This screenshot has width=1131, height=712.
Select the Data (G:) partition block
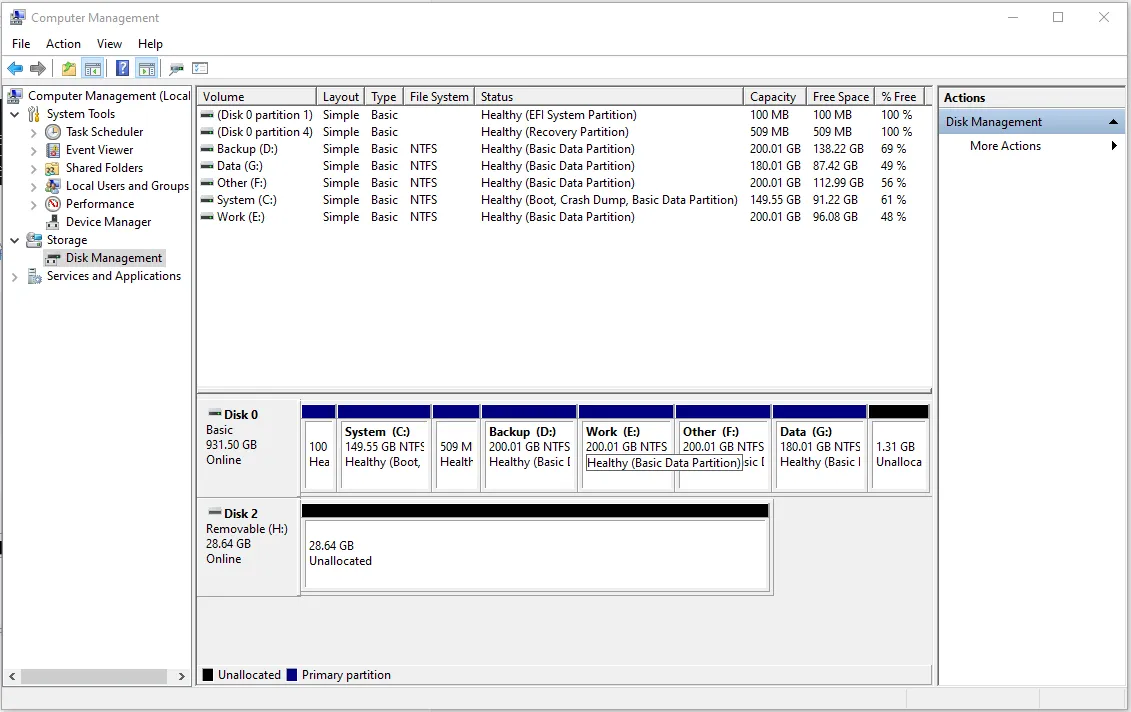coord(819,448)
